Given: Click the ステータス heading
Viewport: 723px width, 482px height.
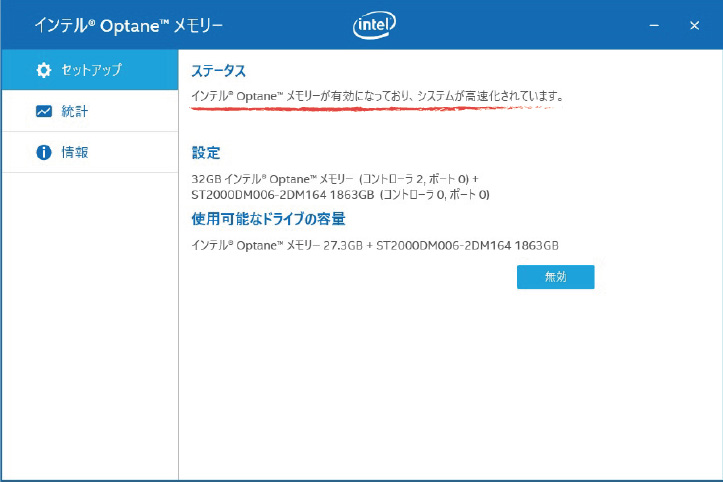Looking at the screenshot, I should tap(219, 71).
